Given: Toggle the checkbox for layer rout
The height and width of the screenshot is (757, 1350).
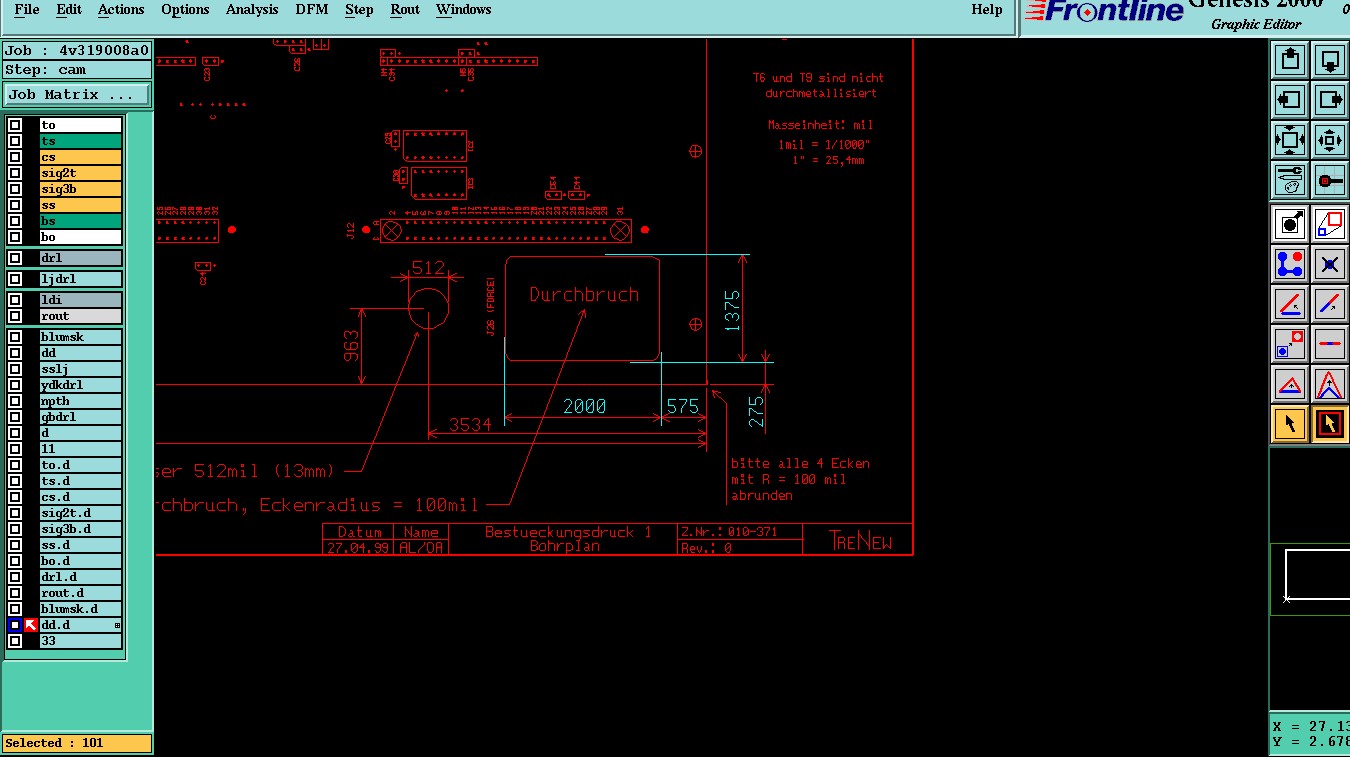Looking at the screenshot, I should coord(15,316).
